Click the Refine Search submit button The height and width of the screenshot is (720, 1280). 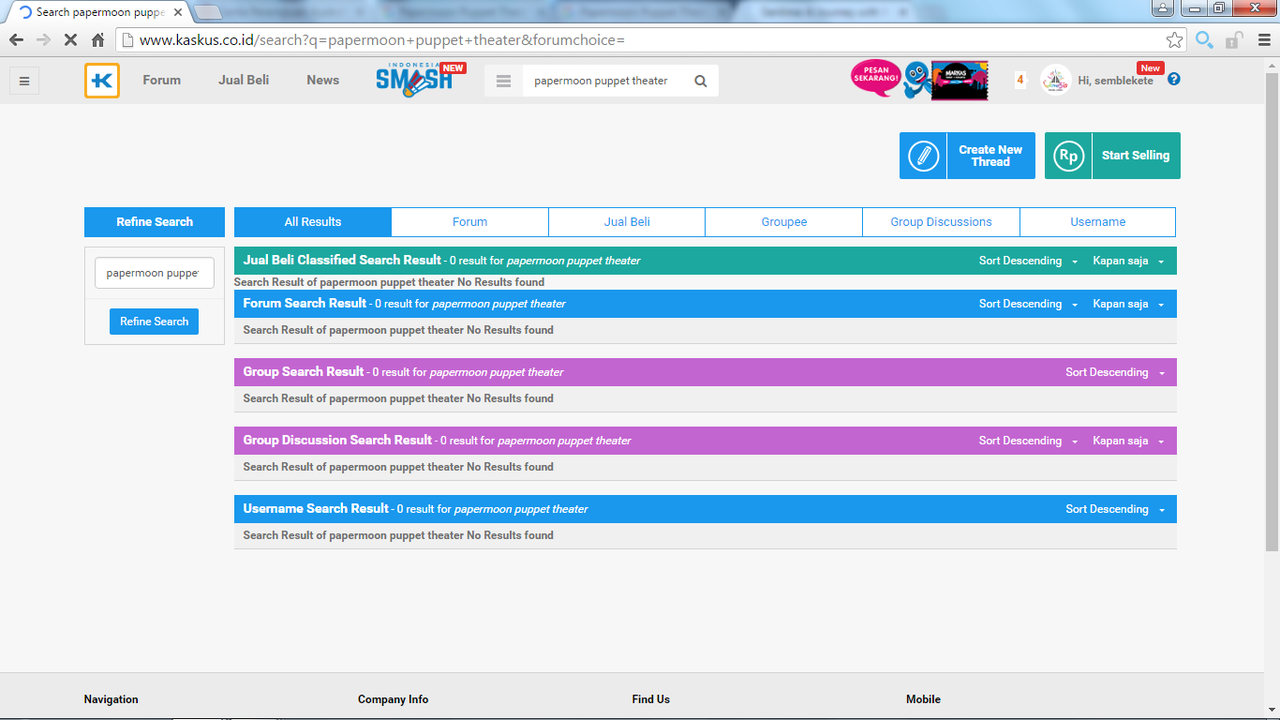tap(154, 321)
